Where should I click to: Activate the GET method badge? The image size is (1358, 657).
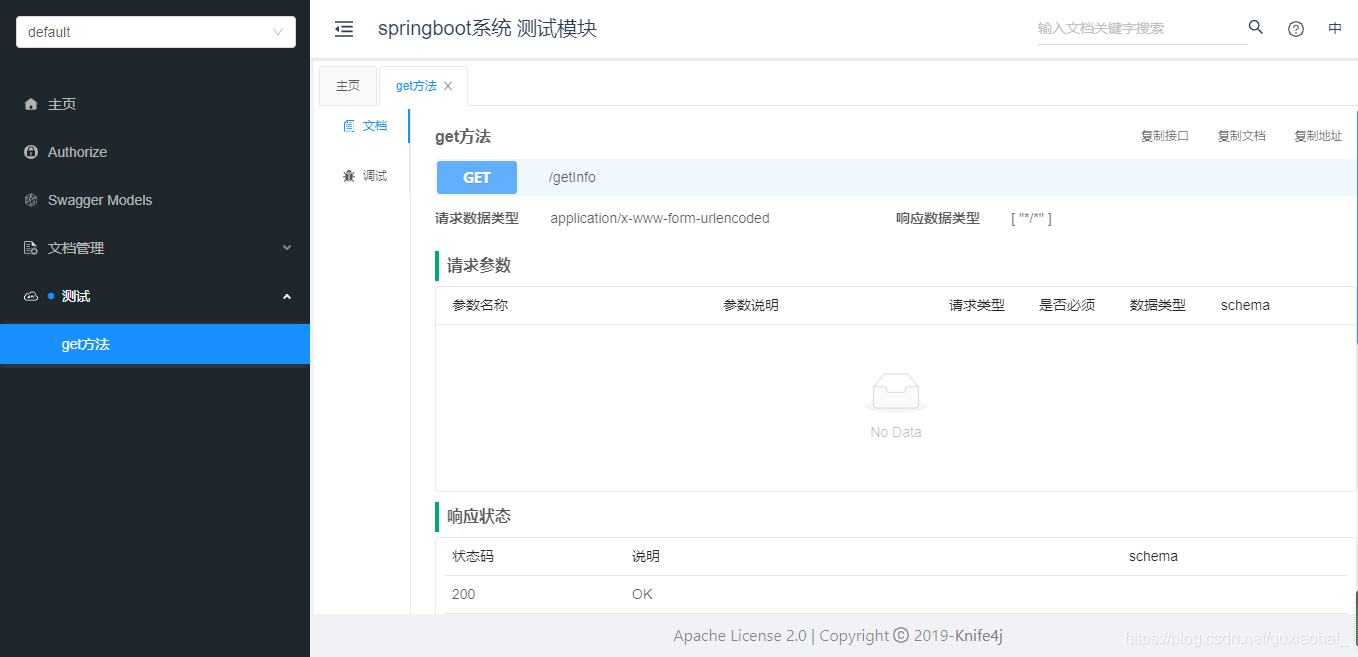476,177
